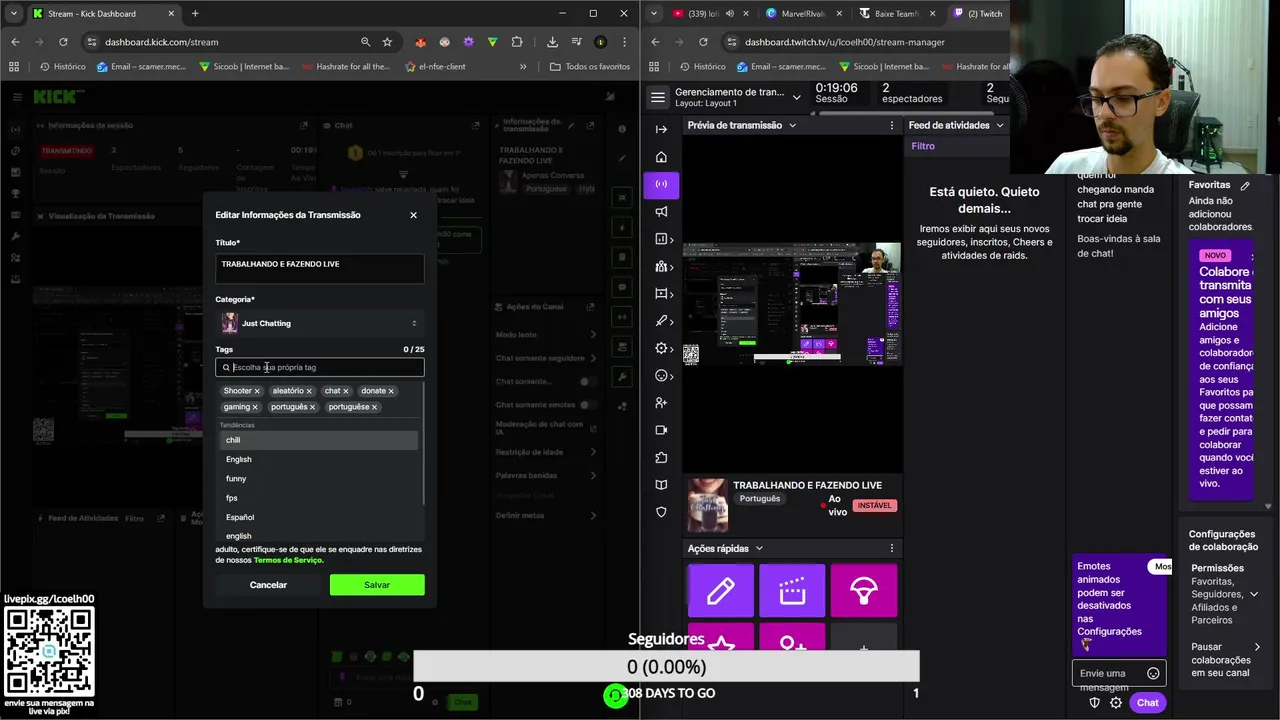
Task: Edit Favoritas with the pencil icon
Action: pos(1245,185)
